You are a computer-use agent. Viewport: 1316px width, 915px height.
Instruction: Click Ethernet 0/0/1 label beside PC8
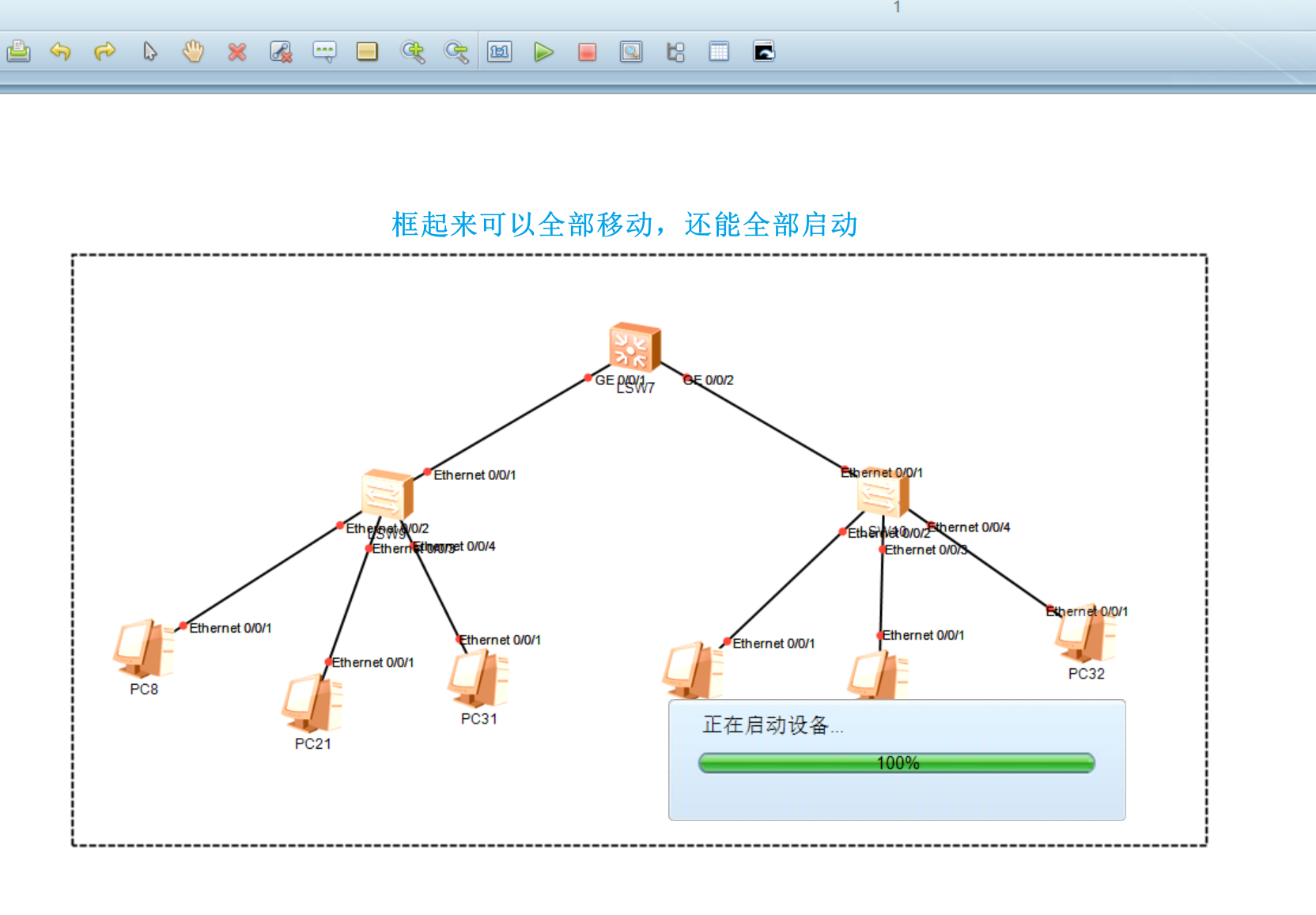(230, 628)
